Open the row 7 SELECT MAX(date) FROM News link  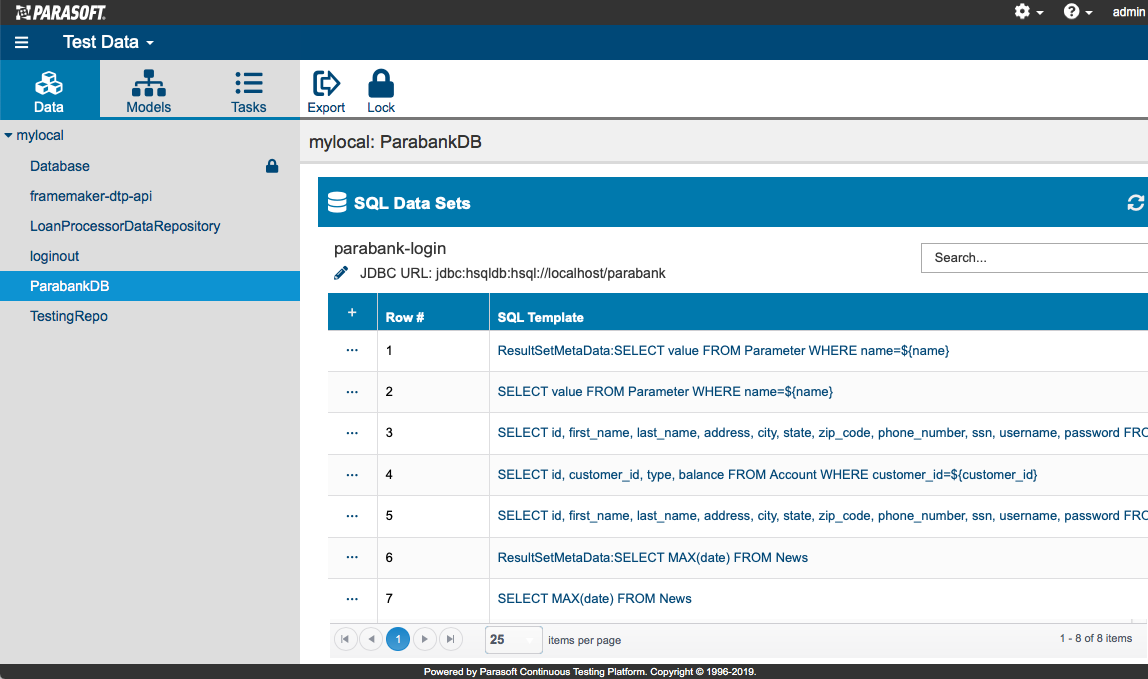pos(594,598)
